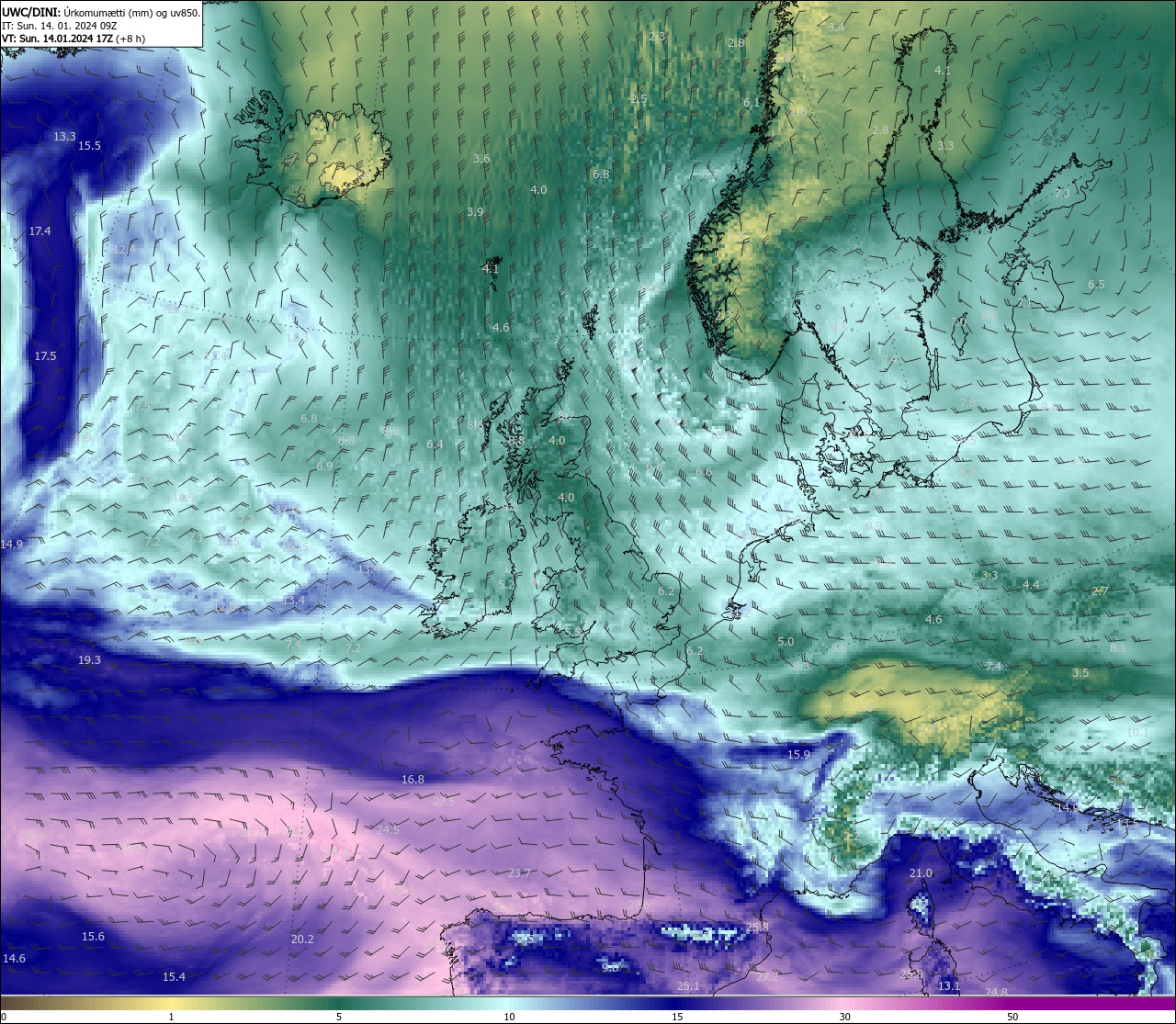Click the '13.1' value on the map
The image size is (1176, 1024).
[949, 985]
